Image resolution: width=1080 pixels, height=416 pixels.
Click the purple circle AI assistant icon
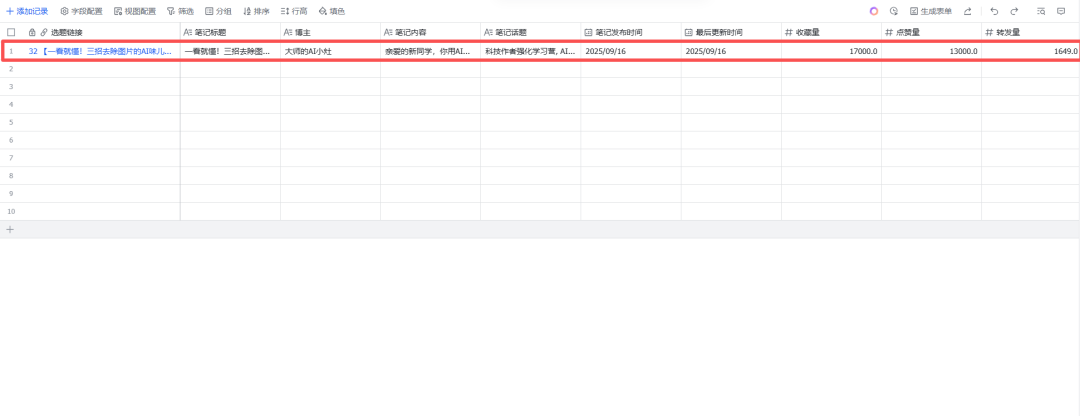pyautogui.click(x=874, y=11)
